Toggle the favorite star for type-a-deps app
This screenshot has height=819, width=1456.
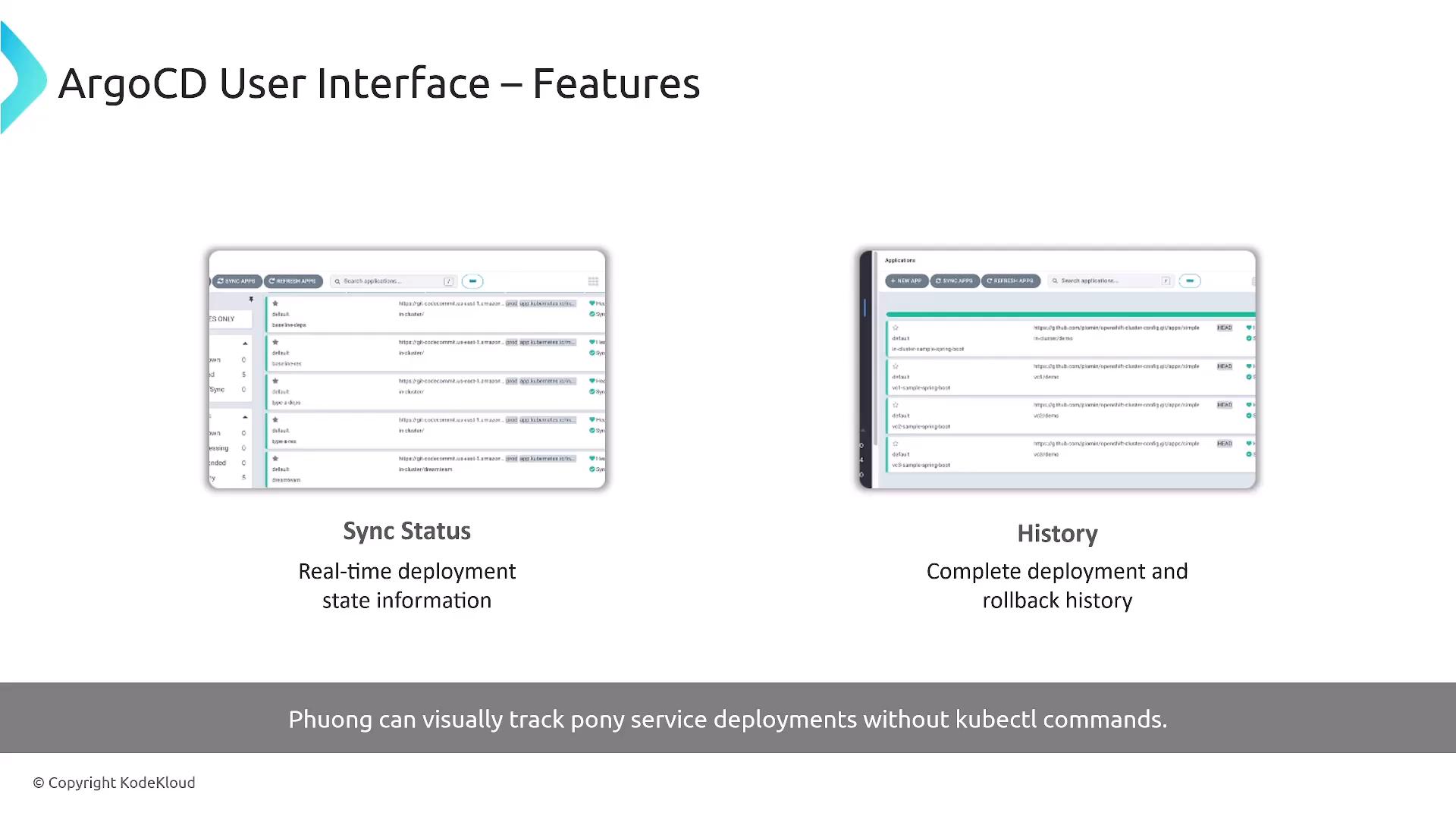(x=275, y=381)
